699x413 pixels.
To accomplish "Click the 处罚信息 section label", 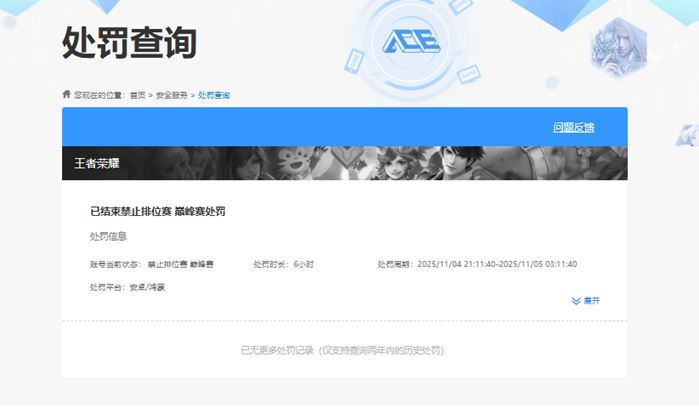I will (108, 236).
